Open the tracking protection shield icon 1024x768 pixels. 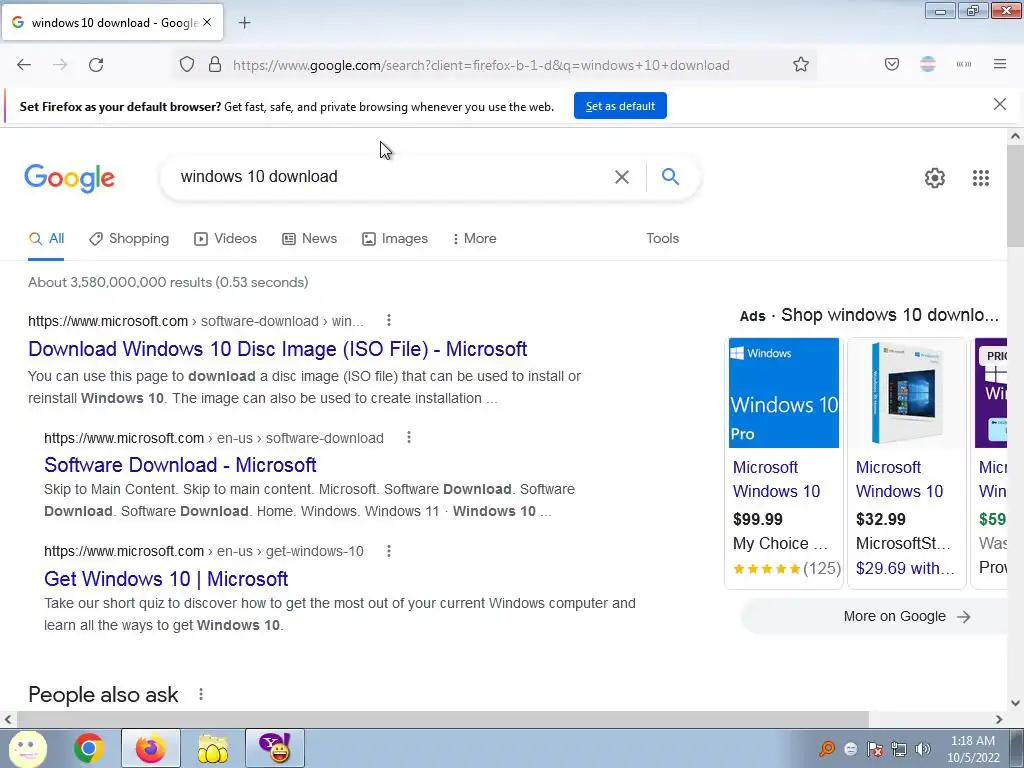(x=187, y=65)
